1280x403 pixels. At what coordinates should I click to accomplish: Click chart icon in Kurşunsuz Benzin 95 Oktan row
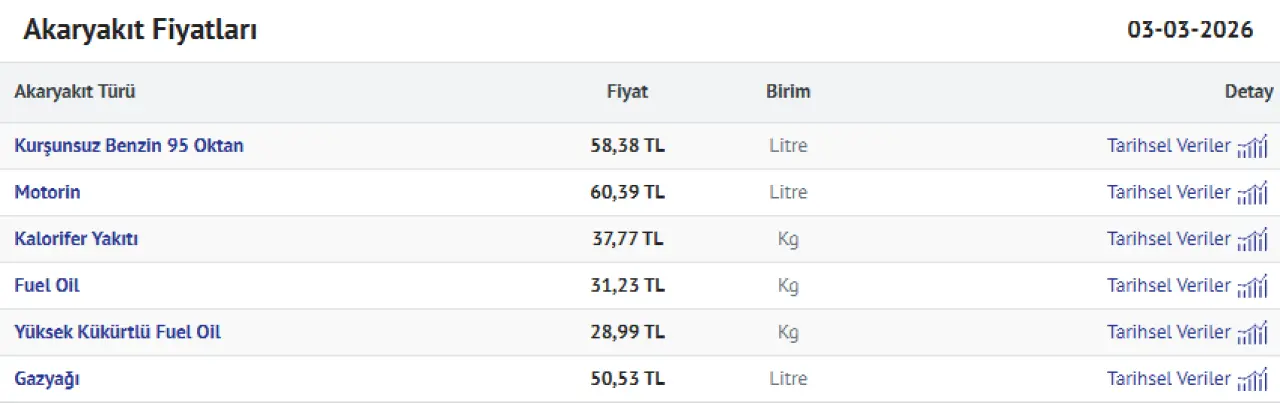point(1252,147)
